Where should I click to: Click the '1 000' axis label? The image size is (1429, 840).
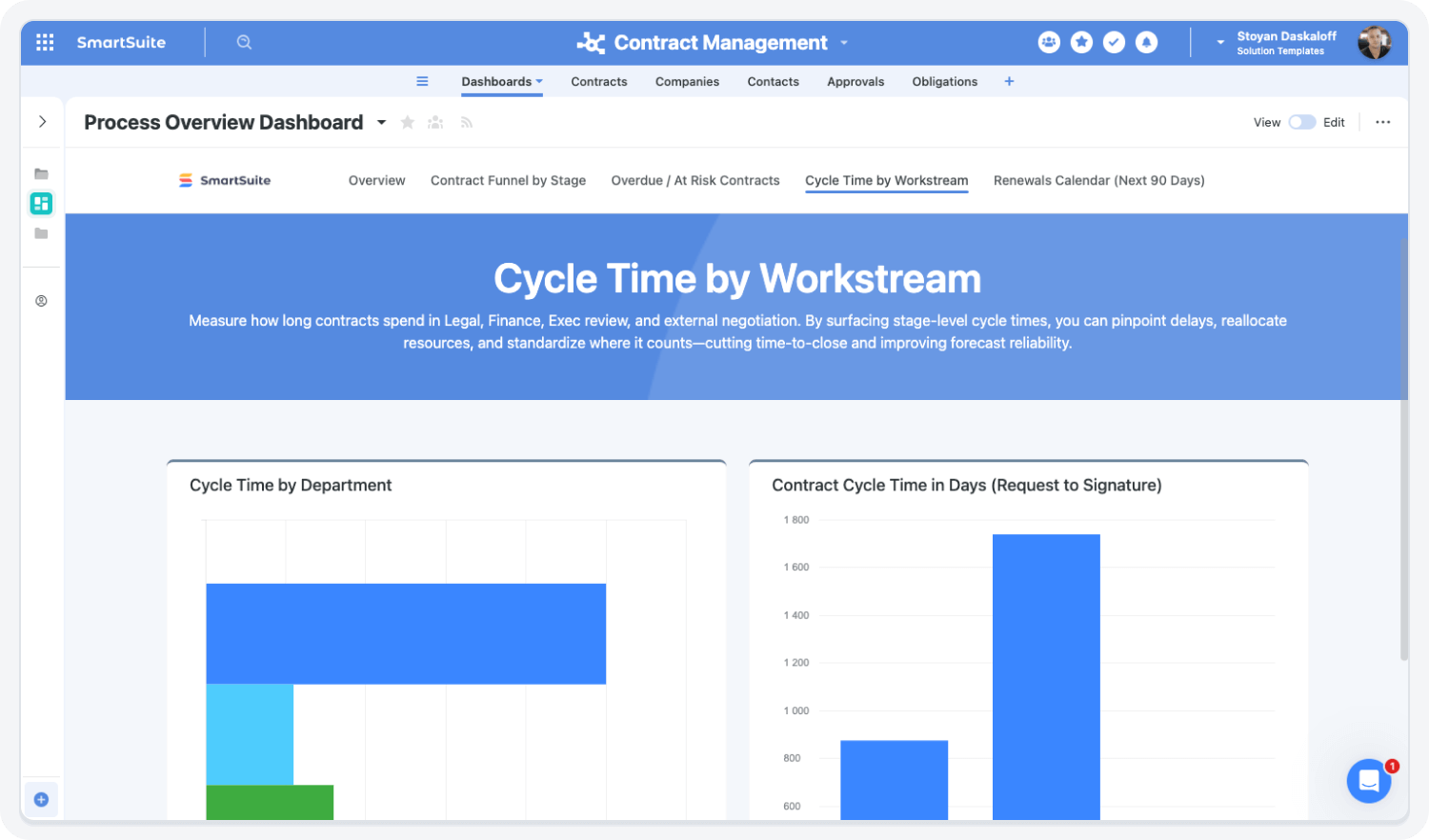click(796, 710)
